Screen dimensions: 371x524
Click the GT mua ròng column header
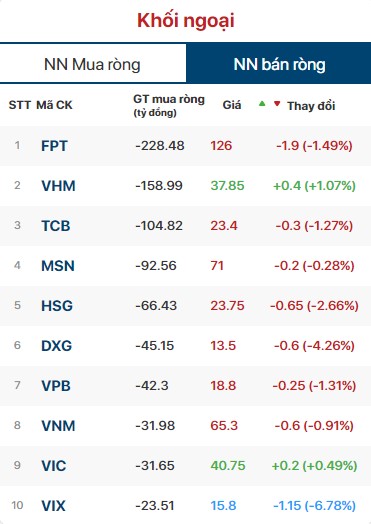(169, 105)
